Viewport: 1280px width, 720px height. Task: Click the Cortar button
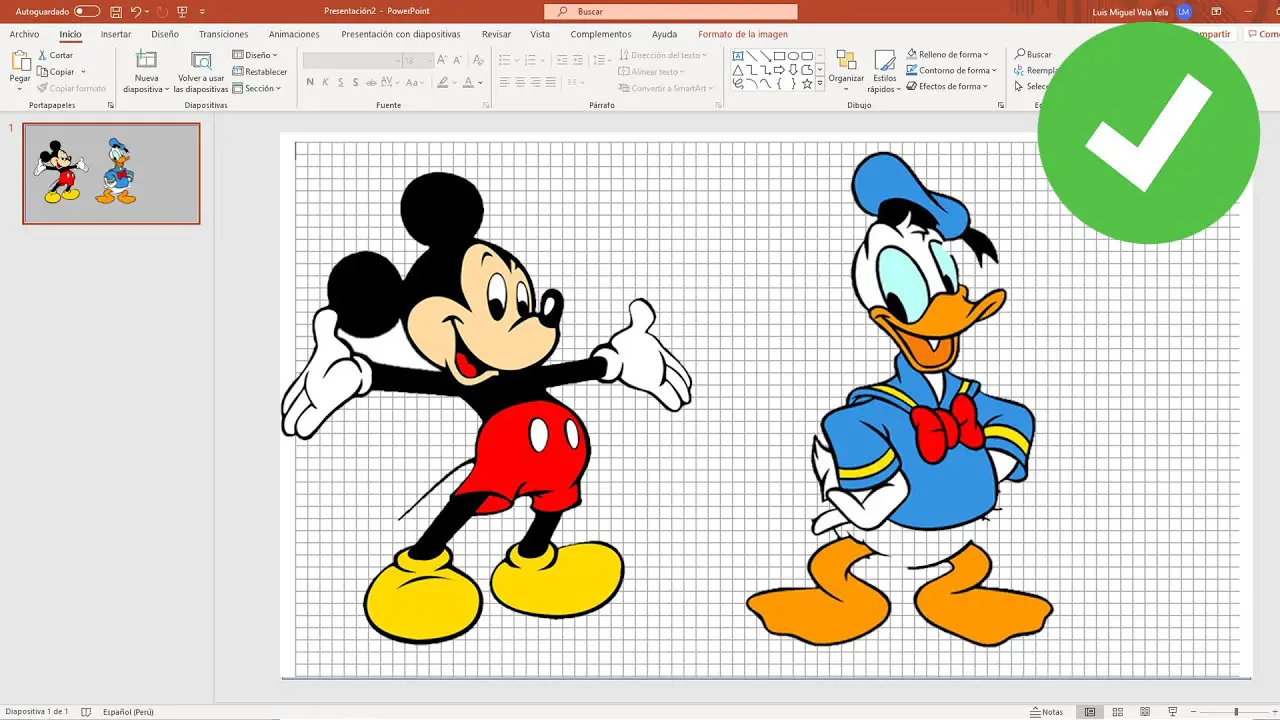[55, 55]
